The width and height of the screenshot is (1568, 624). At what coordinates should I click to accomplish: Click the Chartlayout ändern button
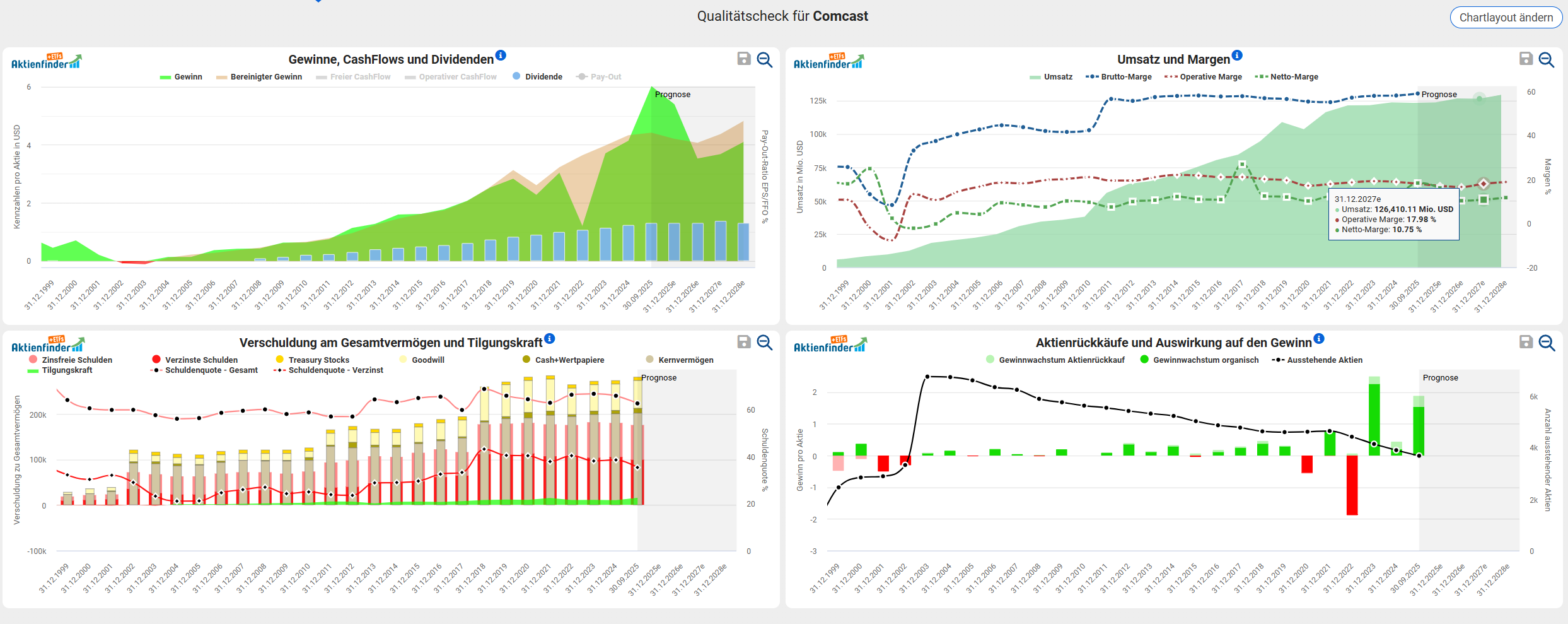[x=1506, y=18]
